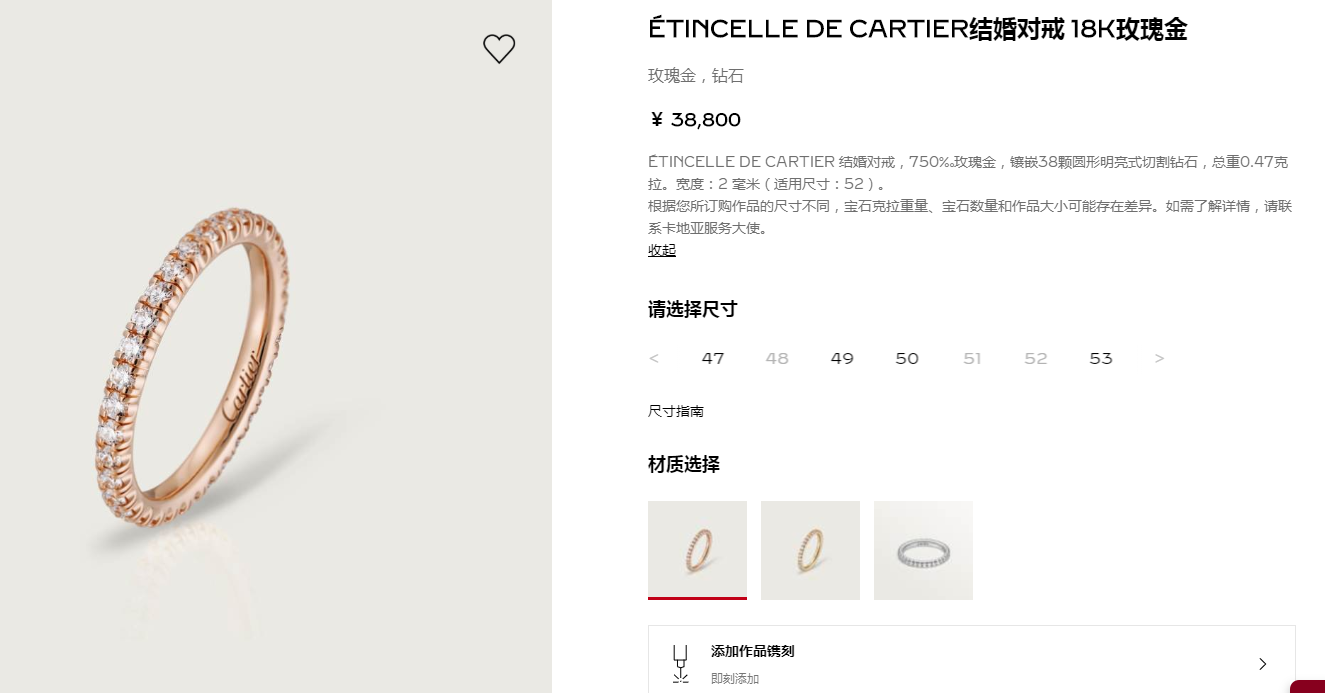The image size is (1325, 693).
Task: Open engraving panel via right chevron
Action: pyautogui.click(x=1262, y=664)
